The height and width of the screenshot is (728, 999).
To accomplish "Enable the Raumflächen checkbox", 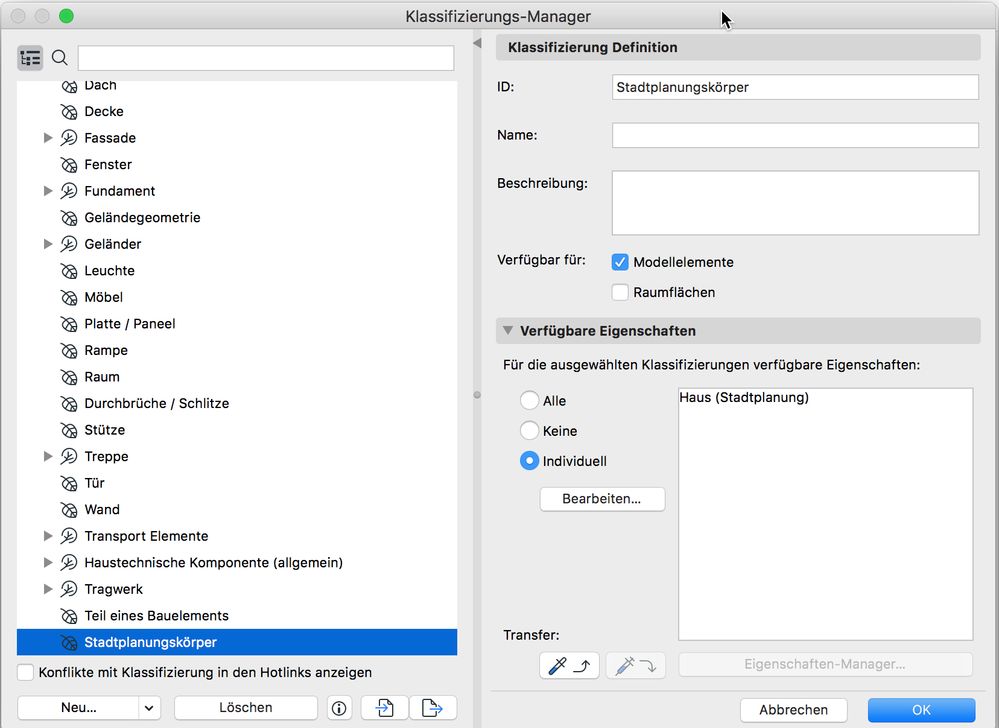I will (x=620, y=293).
